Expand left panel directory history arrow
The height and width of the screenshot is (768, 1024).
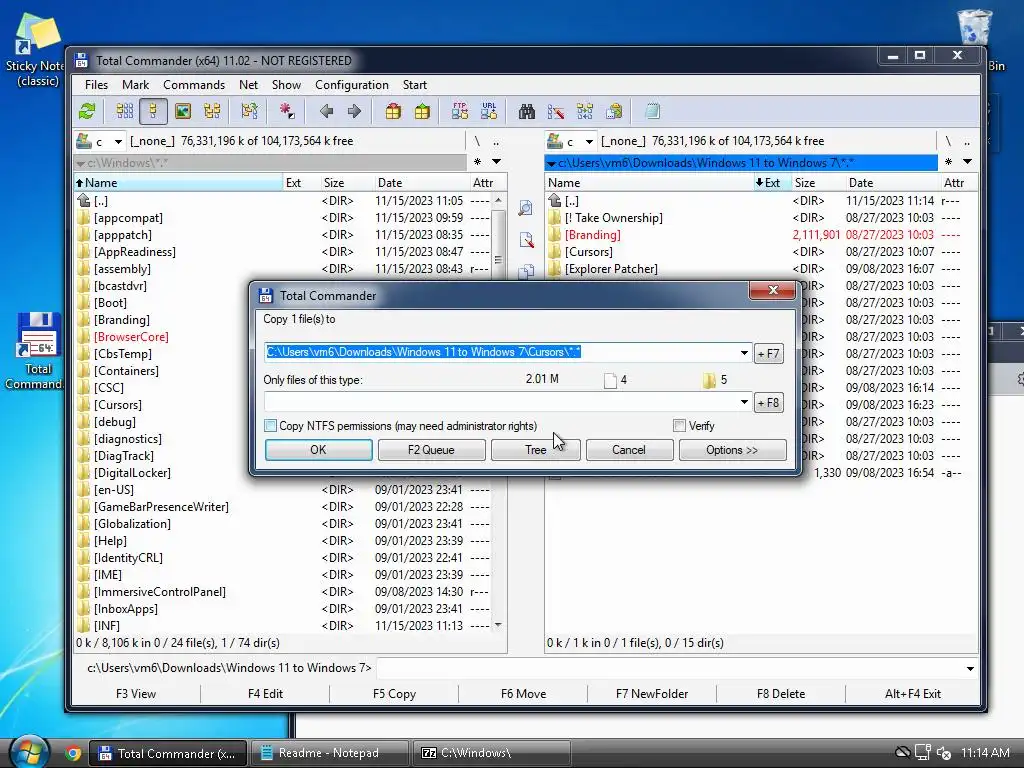pos(496,162)
